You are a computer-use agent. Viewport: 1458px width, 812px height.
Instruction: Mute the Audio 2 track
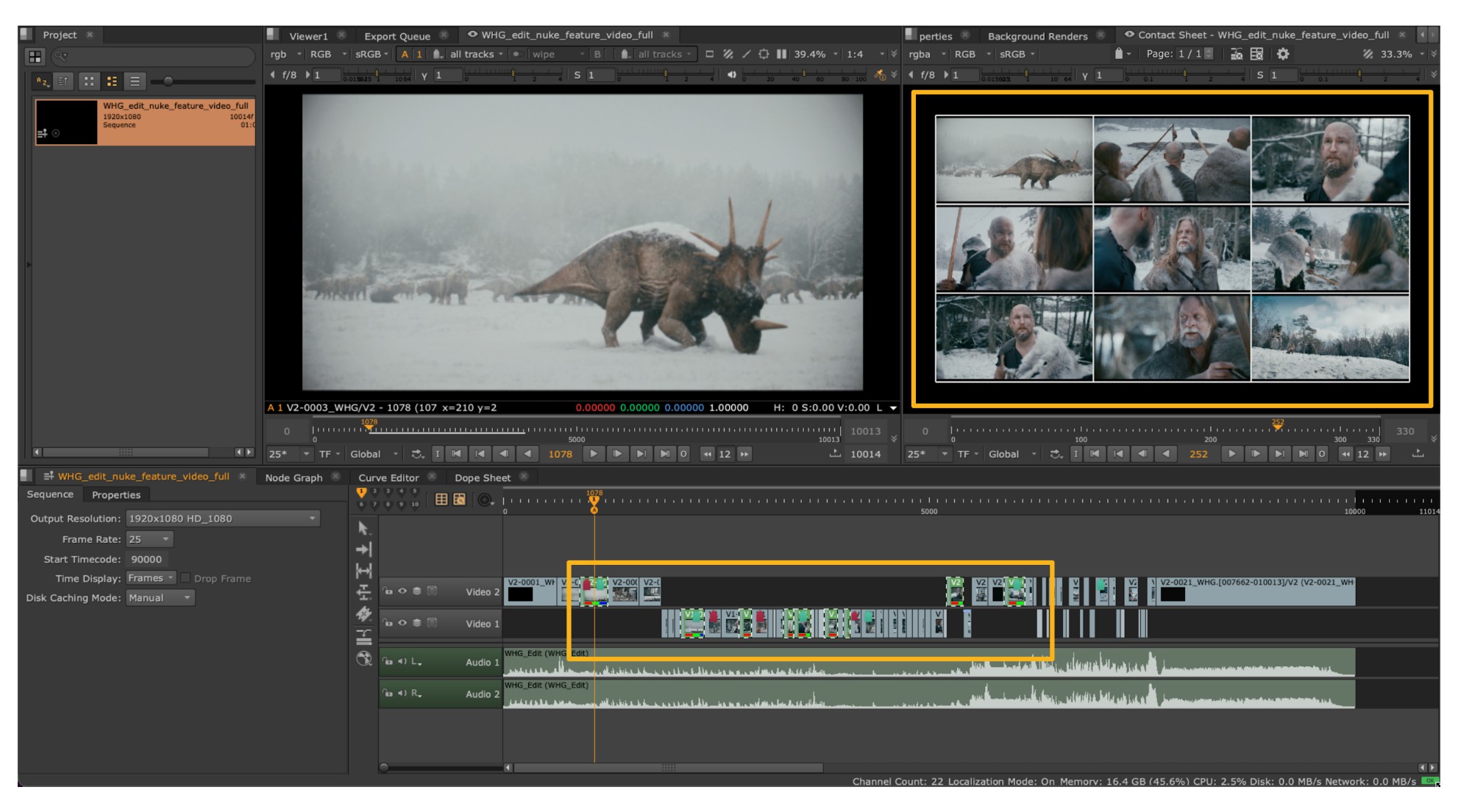[402, 693]
